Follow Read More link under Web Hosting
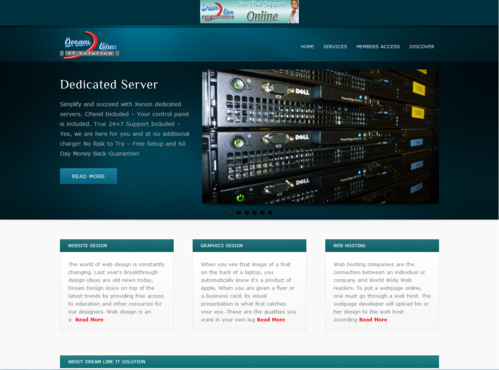Viewport: 499px width, 370px height. (373, 320)
